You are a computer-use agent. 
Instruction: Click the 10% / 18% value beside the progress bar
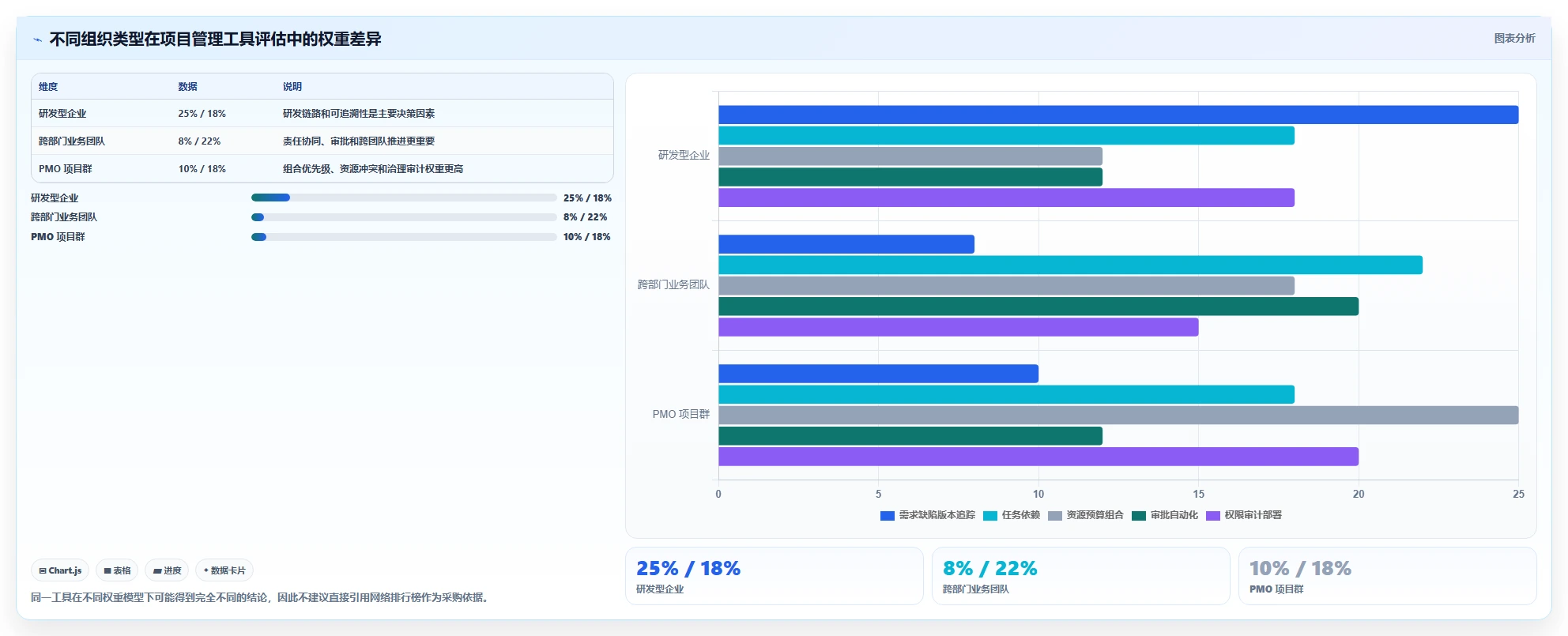(x=586, y=237)
